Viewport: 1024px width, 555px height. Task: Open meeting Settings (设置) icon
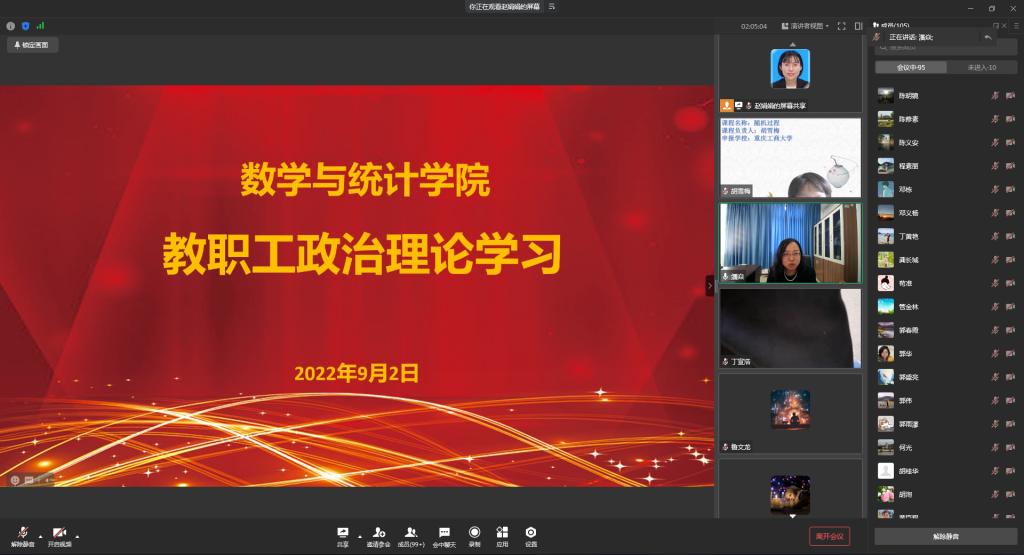coord(531,534)
